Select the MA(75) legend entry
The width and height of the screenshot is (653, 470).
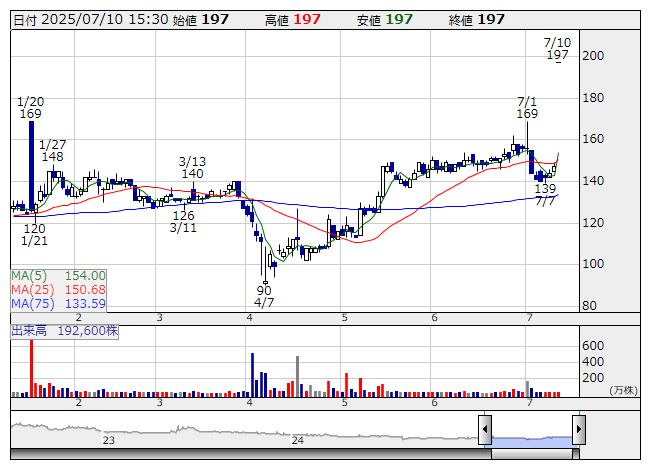click(58, 304)
